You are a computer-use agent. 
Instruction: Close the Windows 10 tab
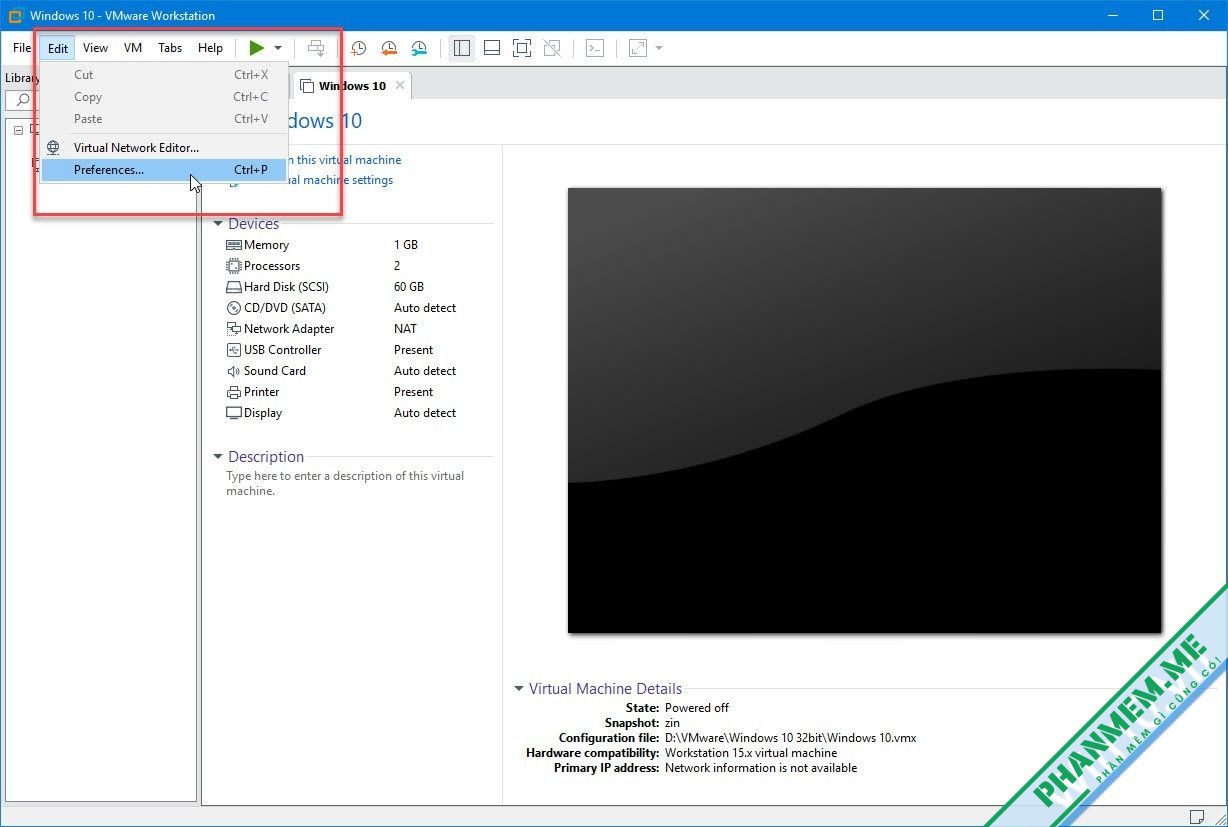[x=400, y=85]
